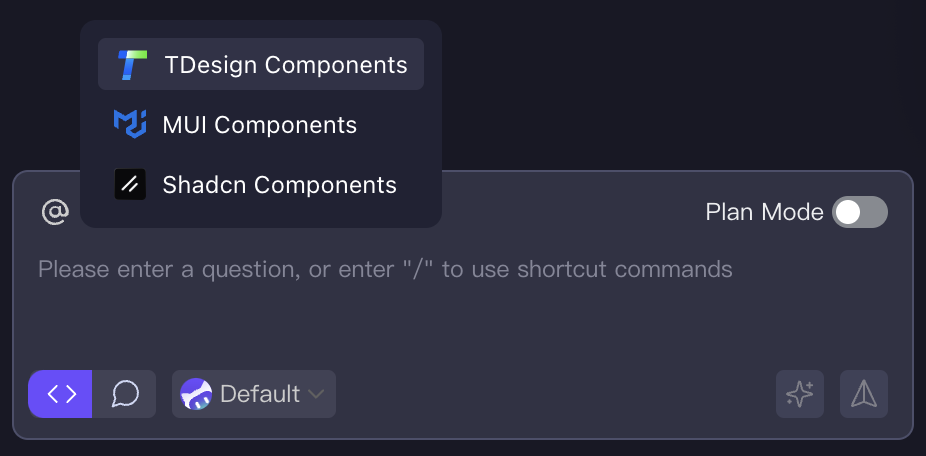The image size is (926, 456).
Task: Click the blue MUI logo icon
Action: click(x=130, y=125)
